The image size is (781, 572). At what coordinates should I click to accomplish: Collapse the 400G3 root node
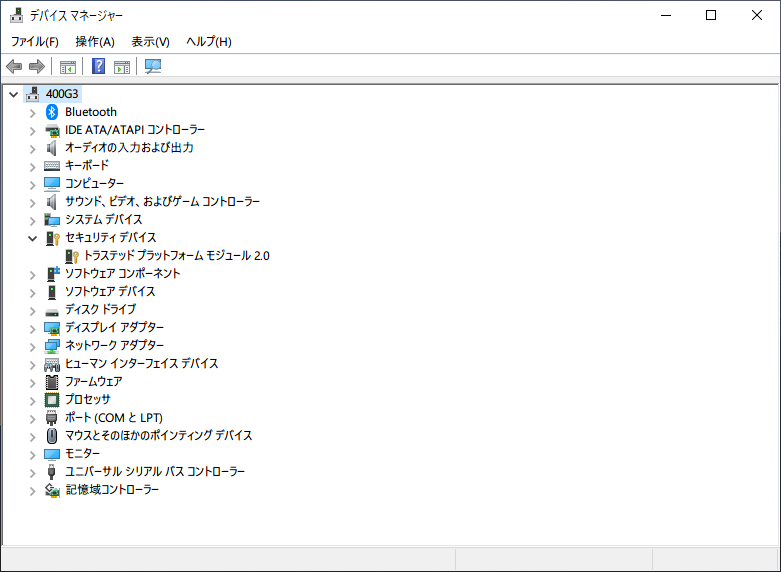[13, 94]
